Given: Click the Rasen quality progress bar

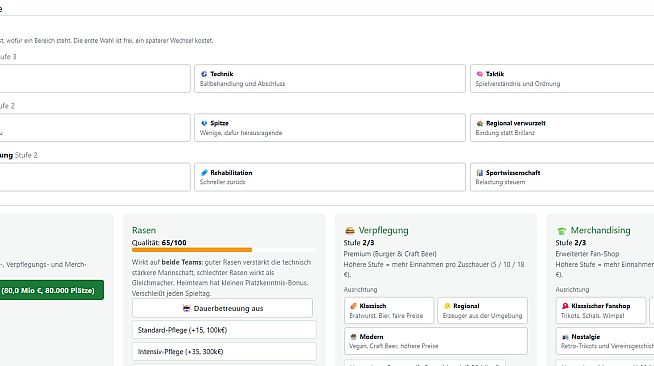Looking at the screenshot, I should [x=224, y=250].
